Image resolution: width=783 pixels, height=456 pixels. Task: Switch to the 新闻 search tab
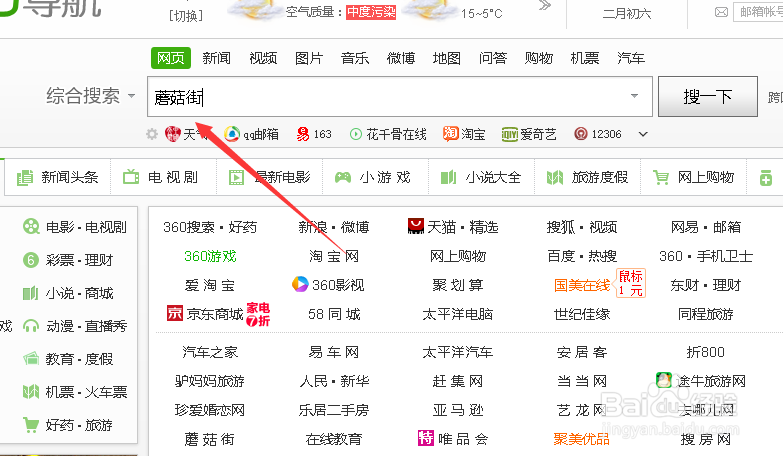[x=217, y=58]
